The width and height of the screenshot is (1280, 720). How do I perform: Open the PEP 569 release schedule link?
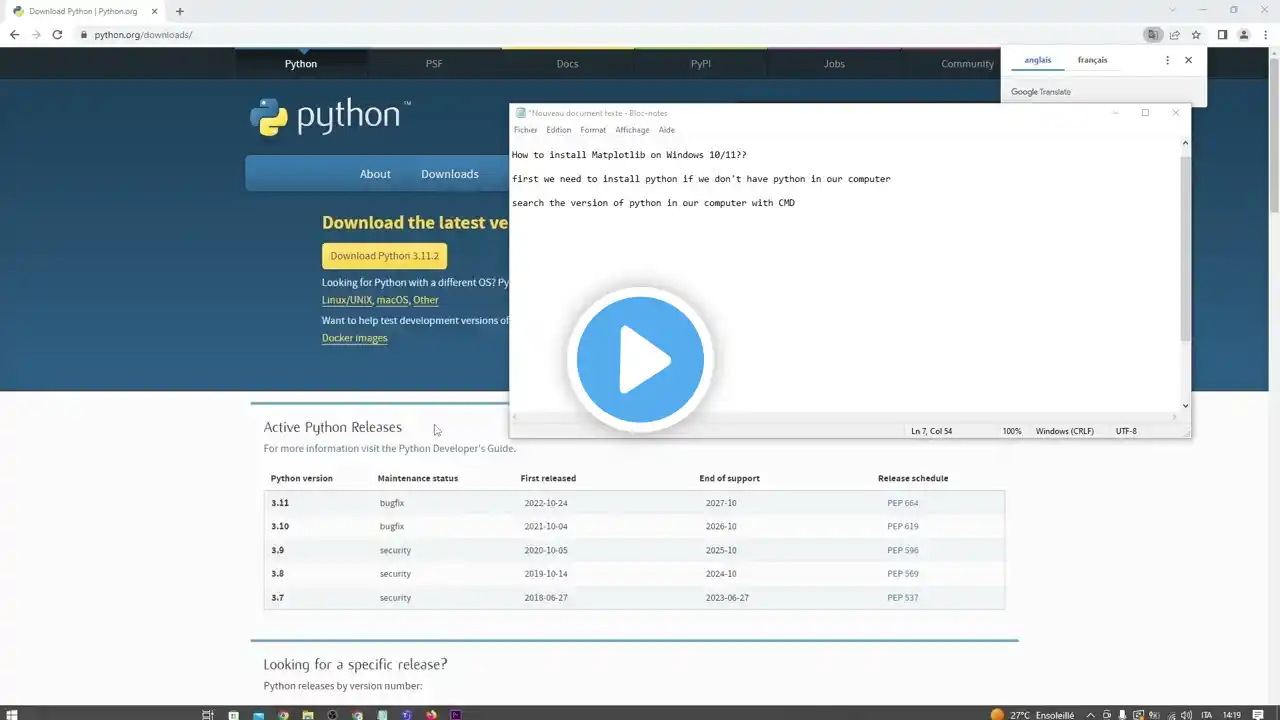pyautogui.click(x=903, y=574)
